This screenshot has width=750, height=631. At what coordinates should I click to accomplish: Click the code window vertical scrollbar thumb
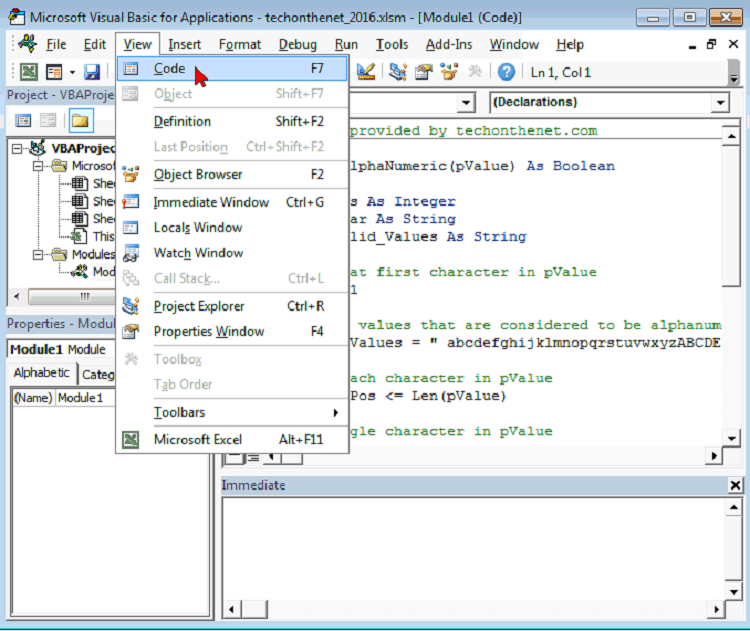pos(732,216)
